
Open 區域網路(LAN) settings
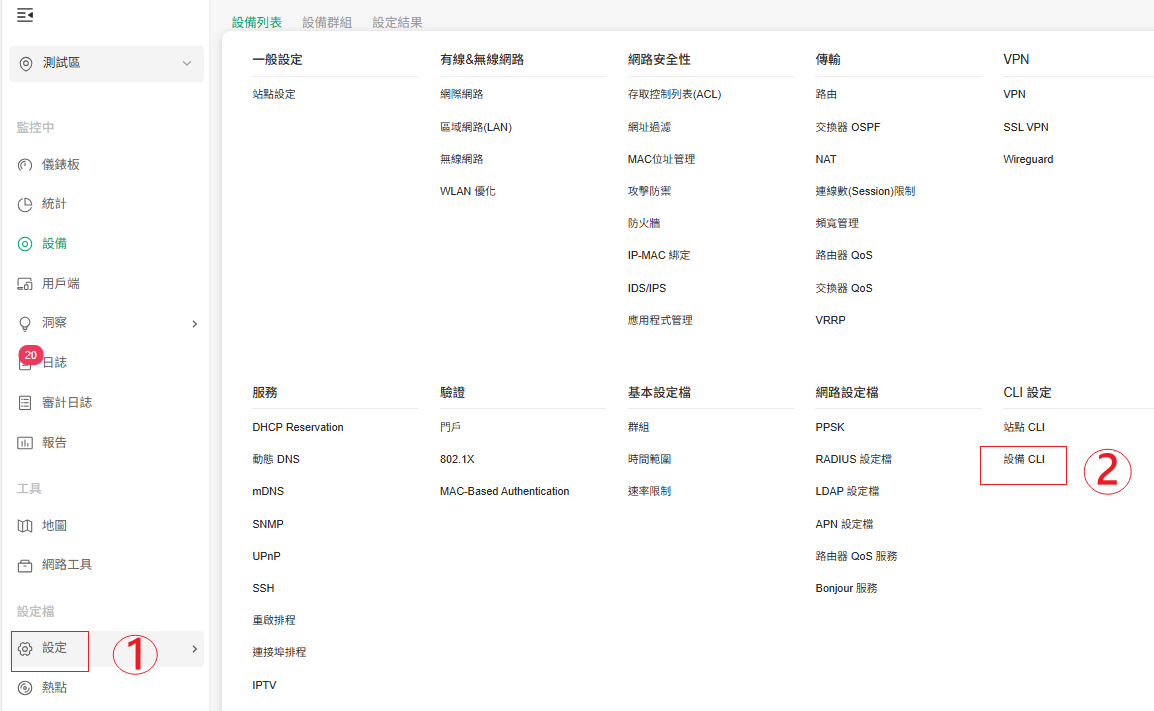[475, 127]
